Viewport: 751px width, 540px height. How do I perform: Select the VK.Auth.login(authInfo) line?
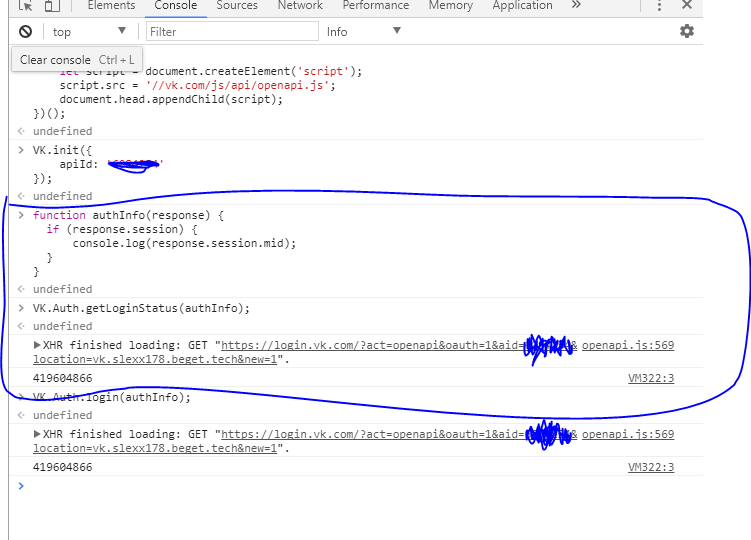pyautogui.click(x=112, y=397)
